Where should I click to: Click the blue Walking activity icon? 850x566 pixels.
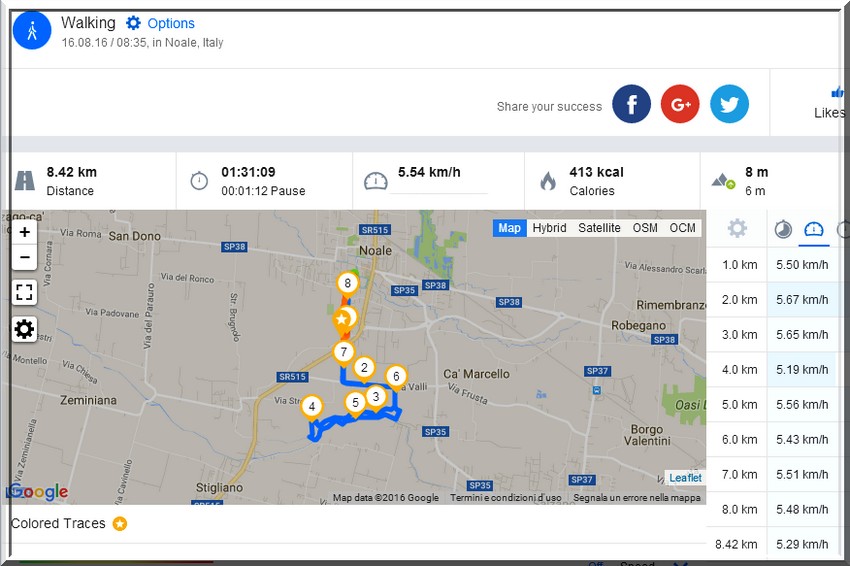coord(32,31)
